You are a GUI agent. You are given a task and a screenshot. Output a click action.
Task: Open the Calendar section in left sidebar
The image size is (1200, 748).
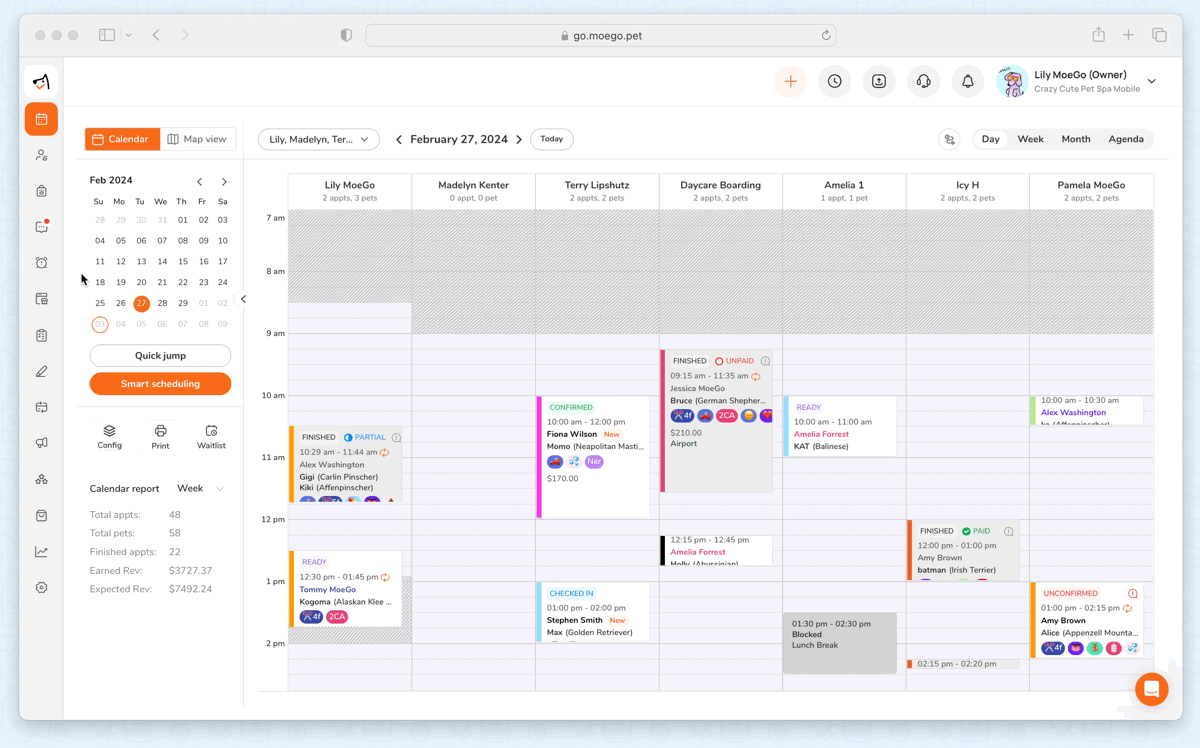point(41,119)
